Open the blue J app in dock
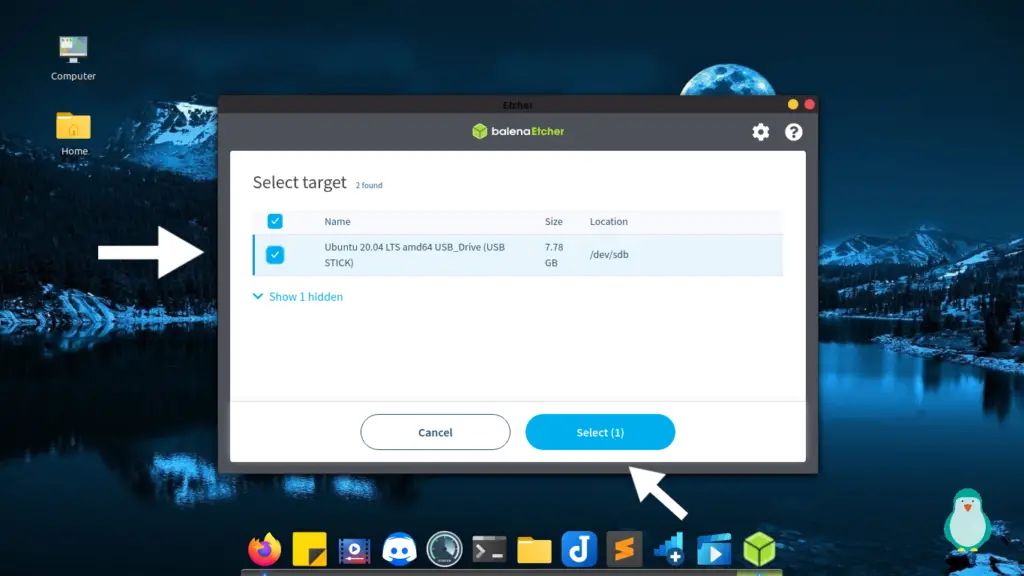This screenshot has height=576, width=1024. tap(579, 549)
